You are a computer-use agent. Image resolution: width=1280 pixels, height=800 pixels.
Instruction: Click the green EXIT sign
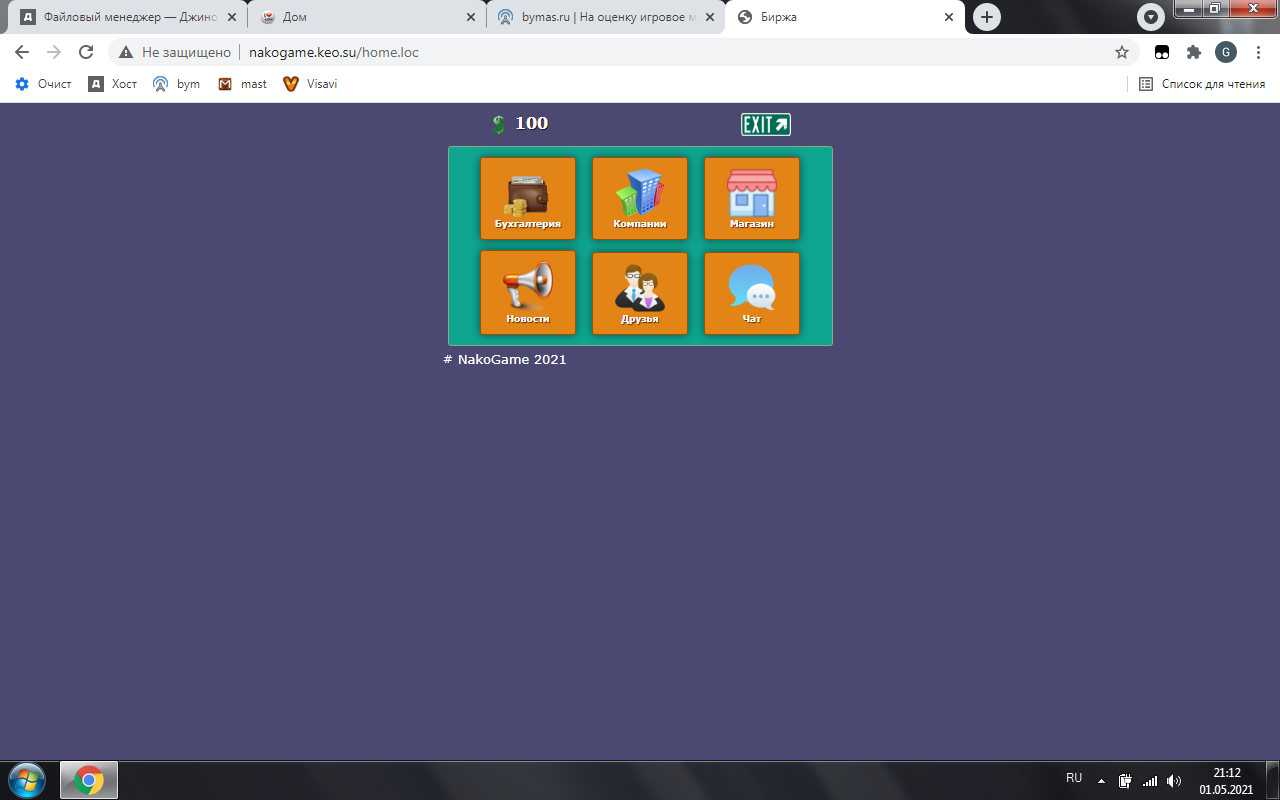765,124
